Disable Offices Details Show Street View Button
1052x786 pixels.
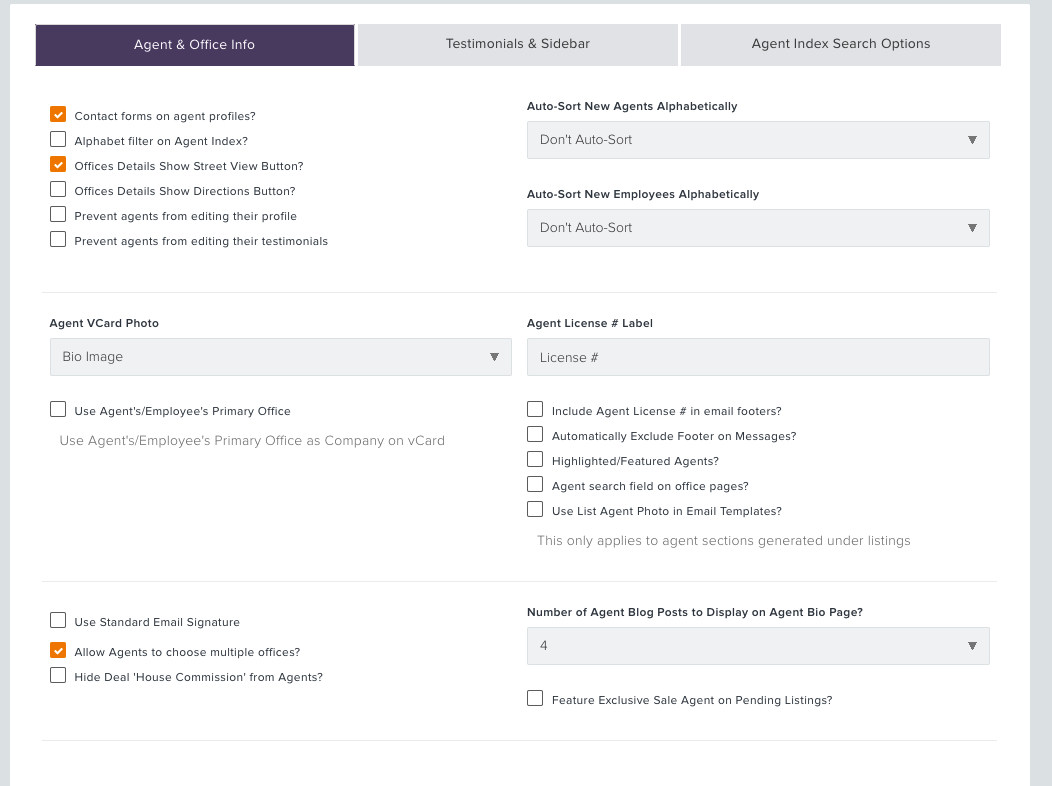click(x=58, y=164)
